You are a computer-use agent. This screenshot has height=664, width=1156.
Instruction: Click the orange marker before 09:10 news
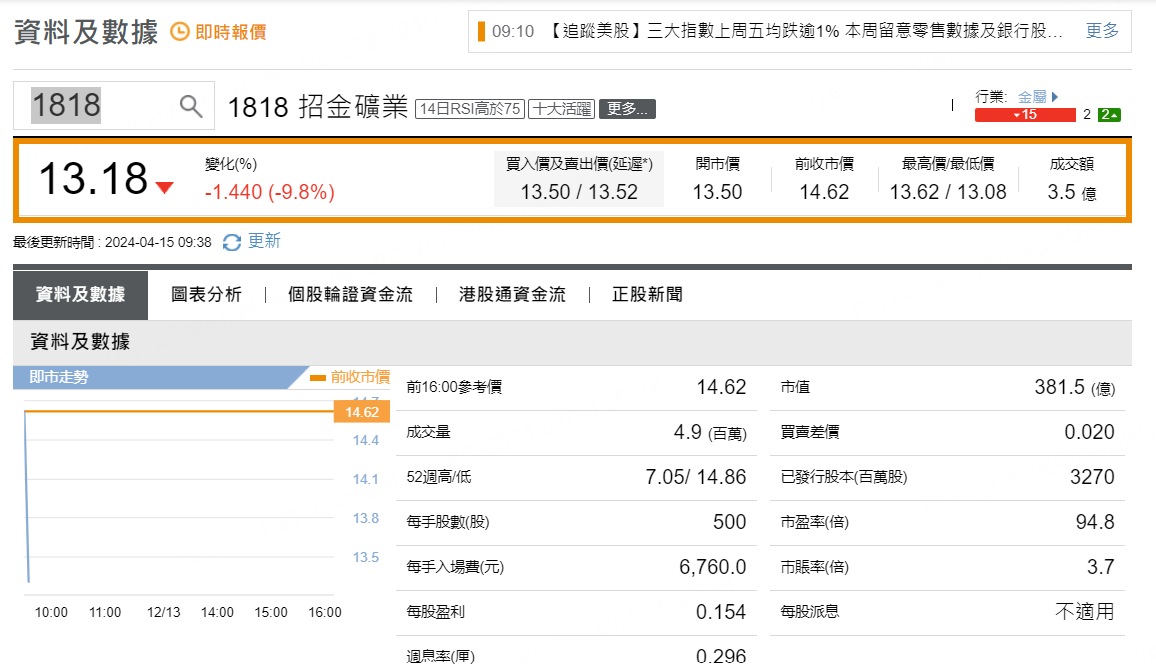pyautogui.click(x=481, y=31)
